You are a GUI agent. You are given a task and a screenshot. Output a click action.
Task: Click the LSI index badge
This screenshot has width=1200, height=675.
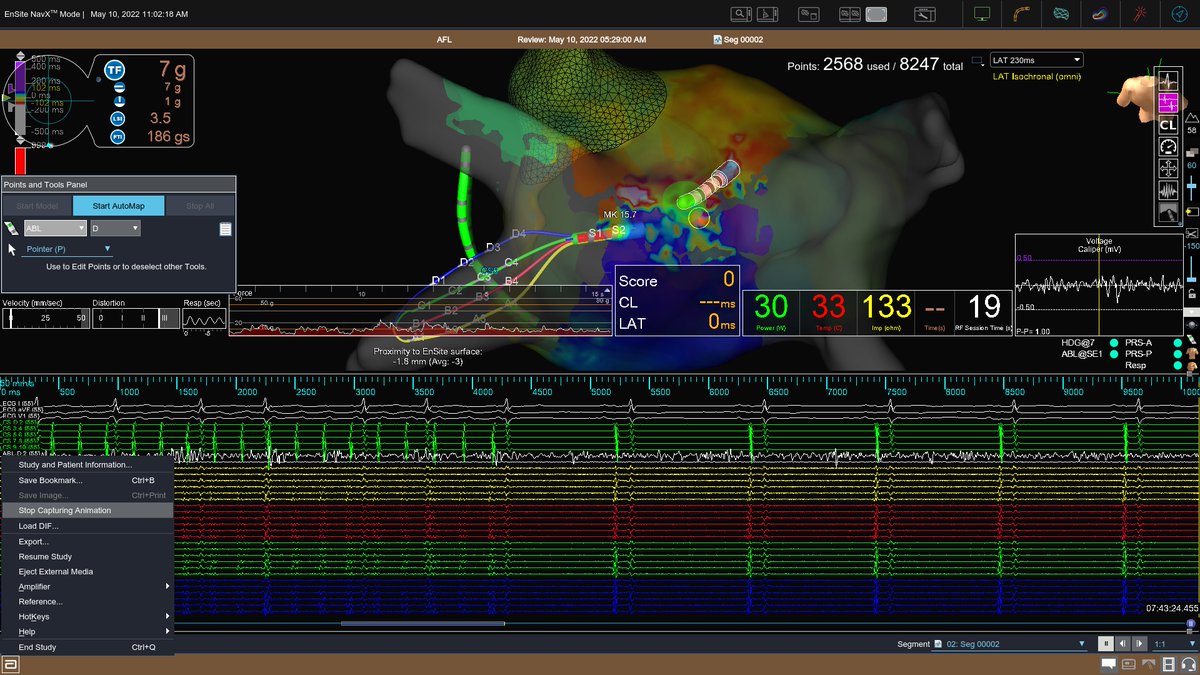click(x=117, y=119)
